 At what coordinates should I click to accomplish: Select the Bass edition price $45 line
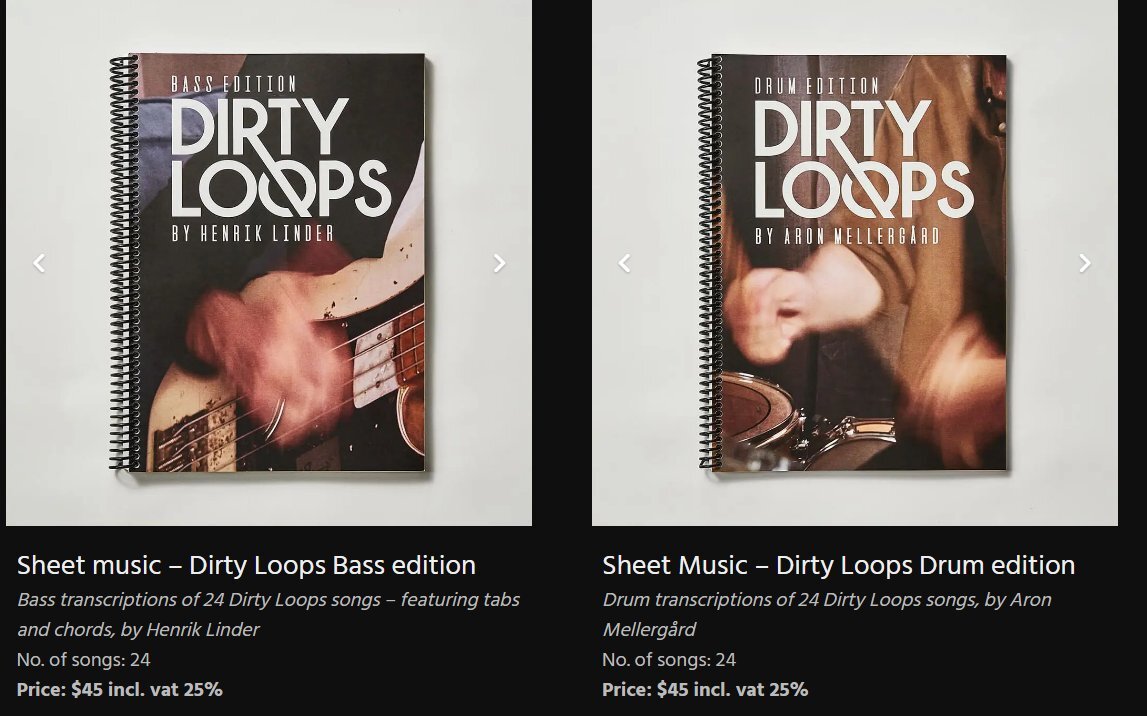120,690
